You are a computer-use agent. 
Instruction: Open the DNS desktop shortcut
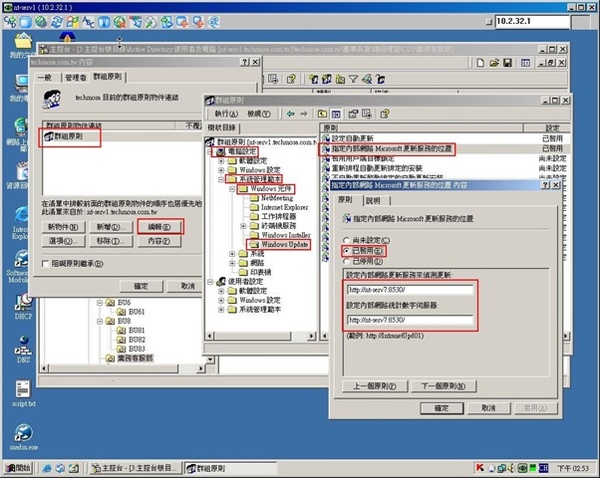[x=23, y=349]
